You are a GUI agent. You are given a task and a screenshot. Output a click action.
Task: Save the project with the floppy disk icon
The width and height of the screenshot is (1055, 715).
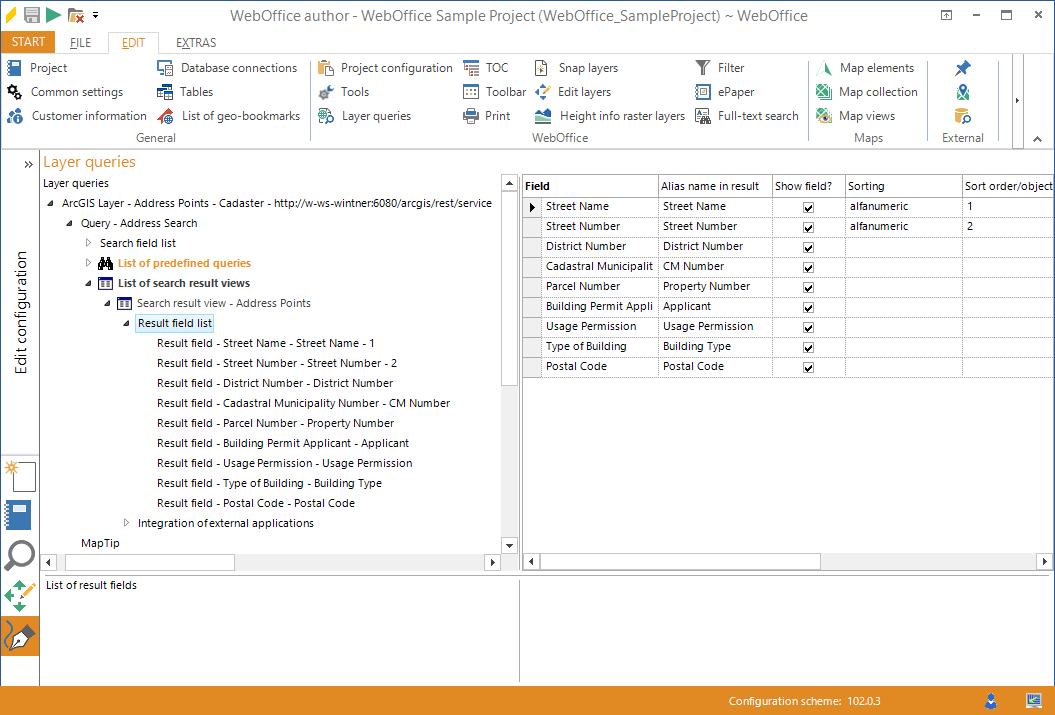pyautogui.click(x=31, y=14)
